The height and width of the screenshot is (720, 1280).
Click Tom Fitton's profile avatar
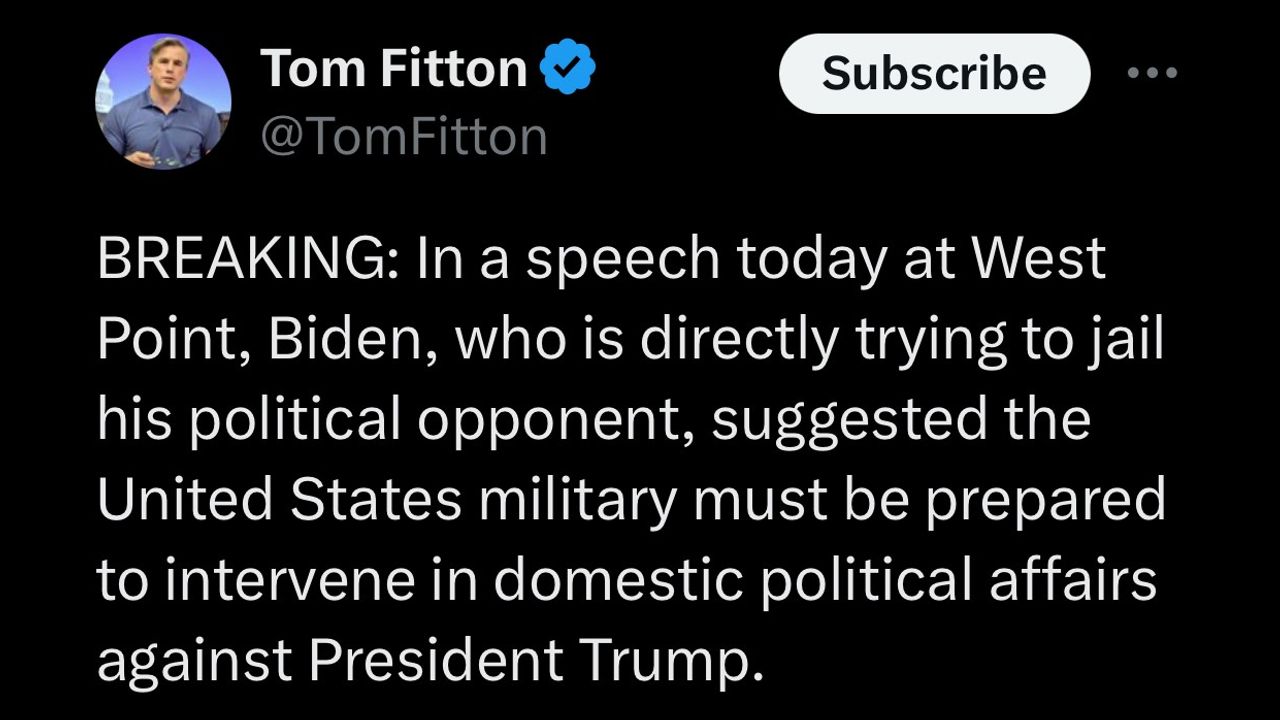pos(163,101)
